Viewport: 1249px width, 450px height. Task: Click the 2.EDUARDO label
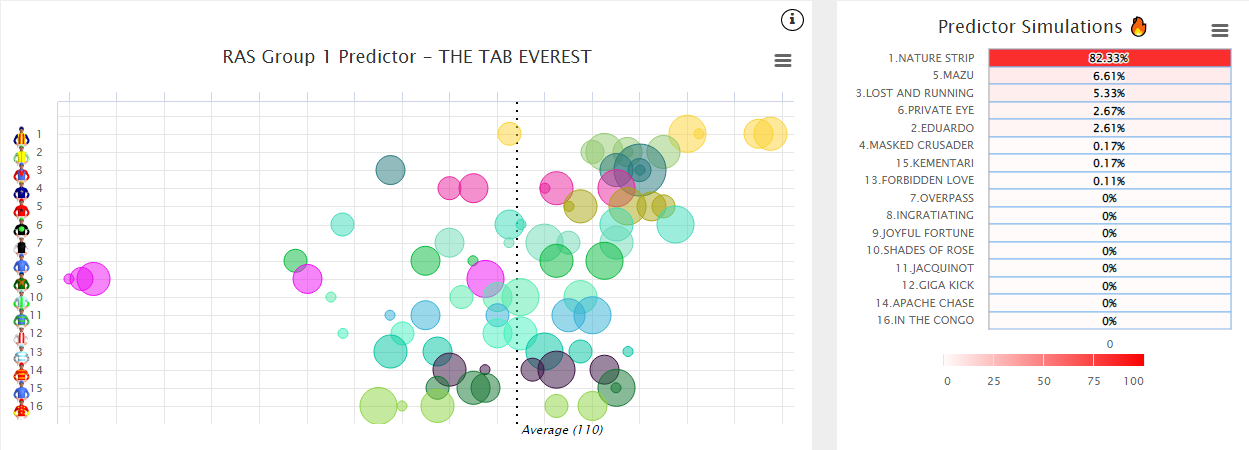943,128
